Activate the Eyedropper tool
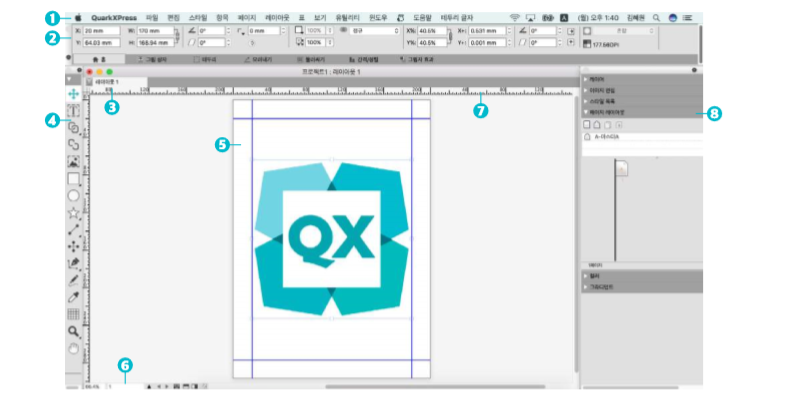Image resolution: width=785 pixels, height=398 pixels. pyautogui.click(x=74, y=297)
